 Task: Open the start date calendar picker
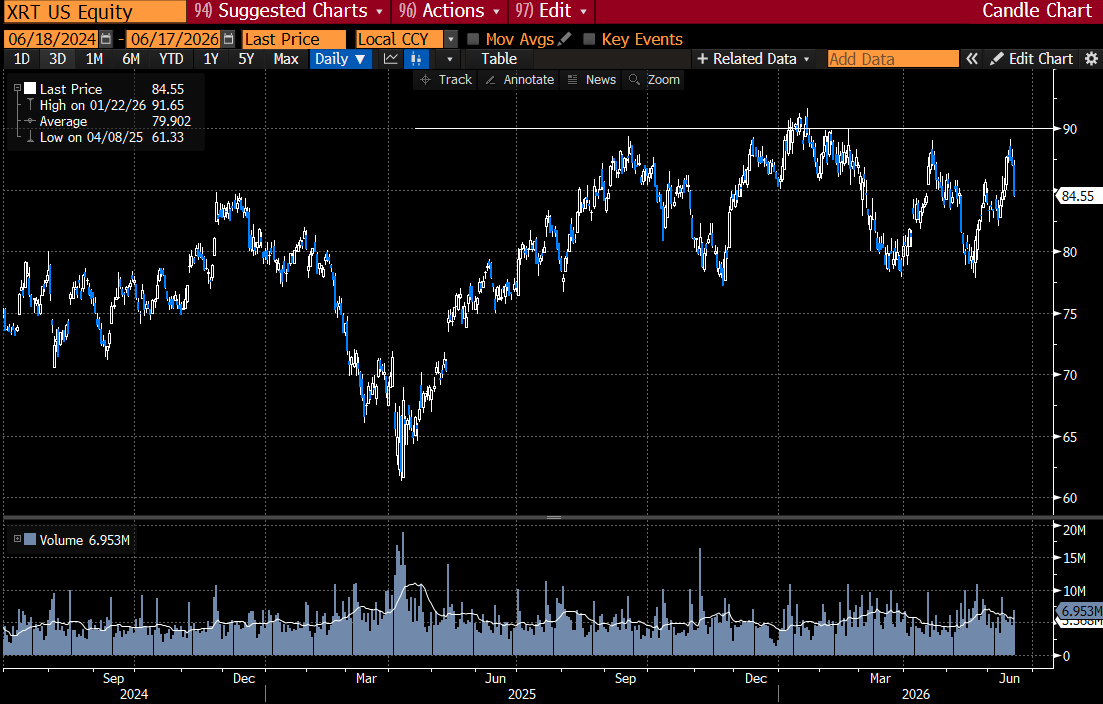click(x=106, y=39)
